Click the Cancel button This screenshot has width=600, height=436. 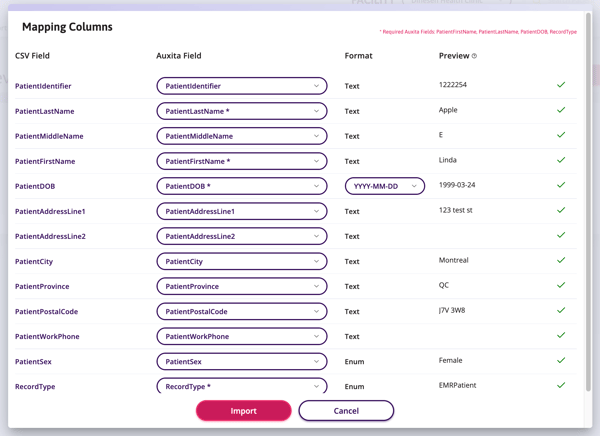(x=346, y=411)
